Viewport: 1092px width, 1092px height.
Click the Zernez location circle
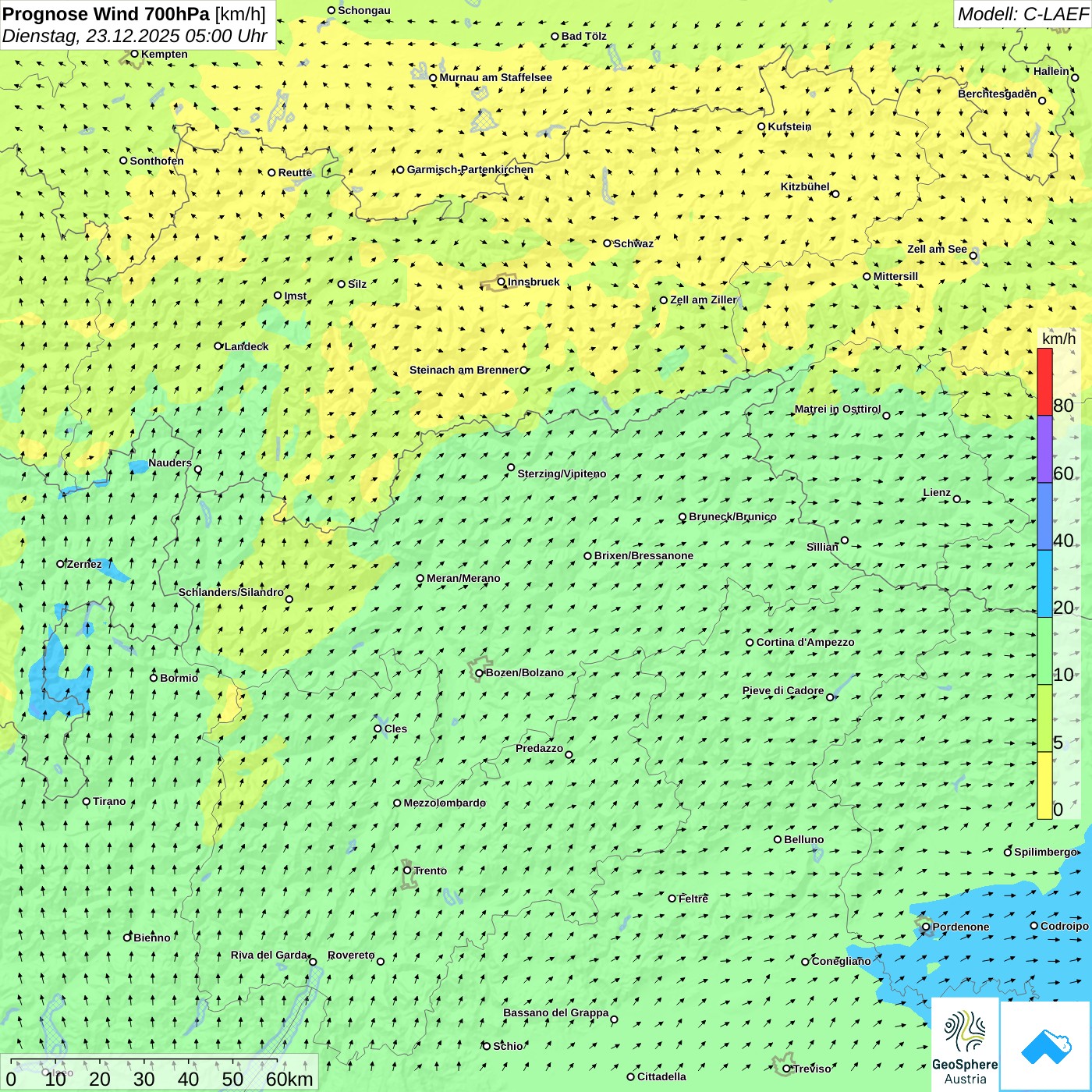click(61, 564)
